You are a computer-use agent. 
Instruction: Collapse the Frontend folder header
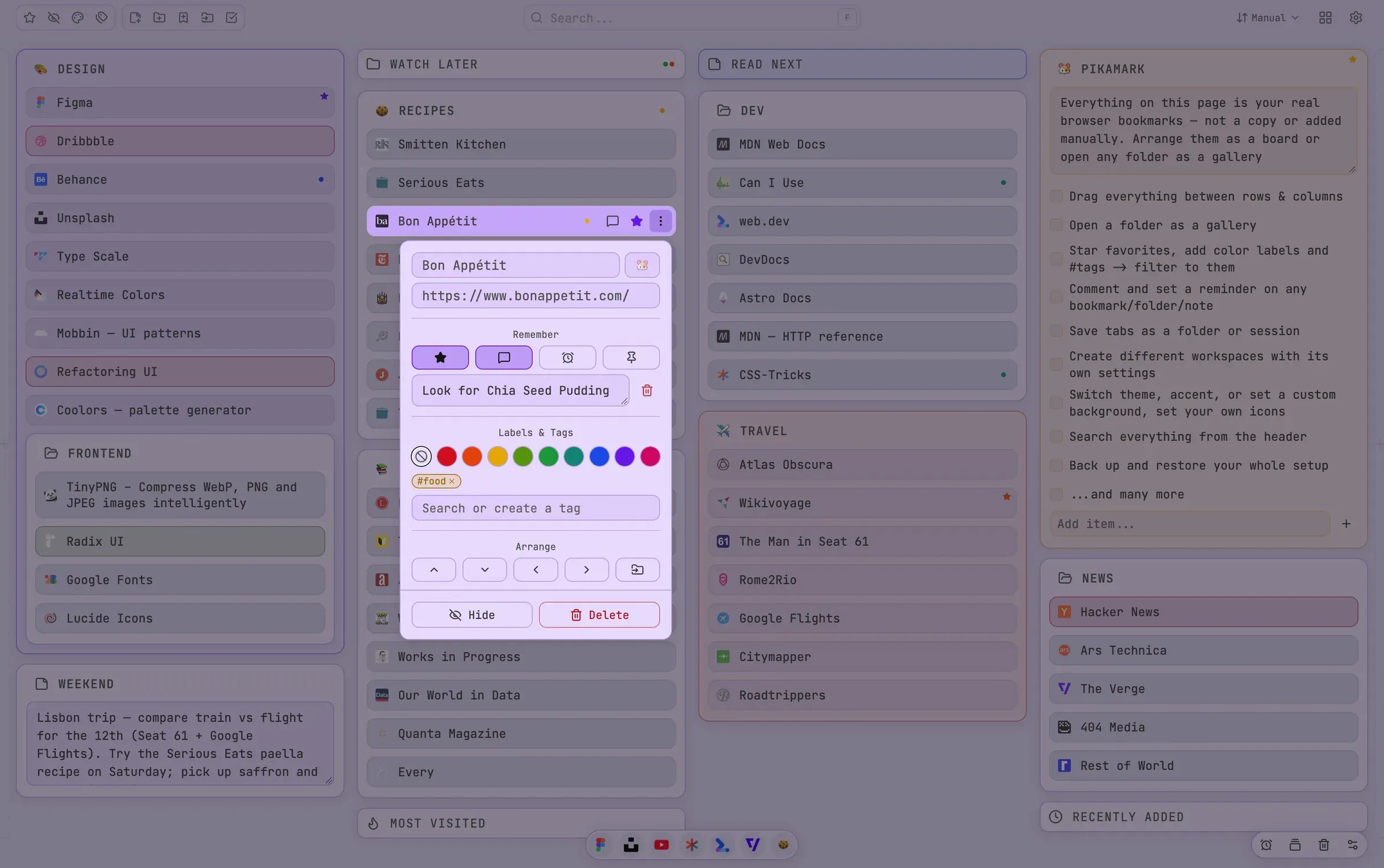pyautogui.click(x=180, y=454)
